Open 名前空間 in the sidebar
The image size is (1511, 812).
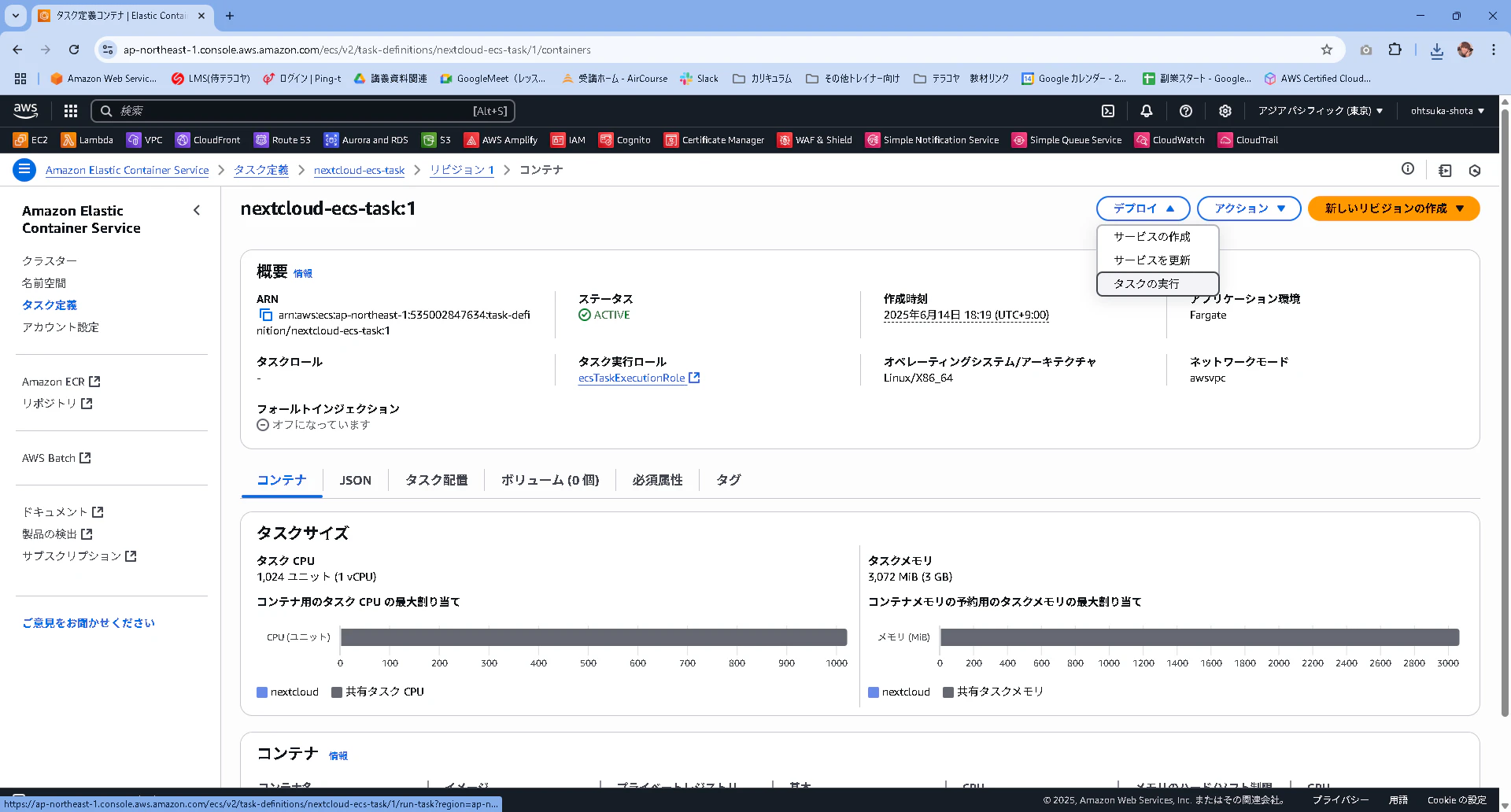(x=44, y=283)
